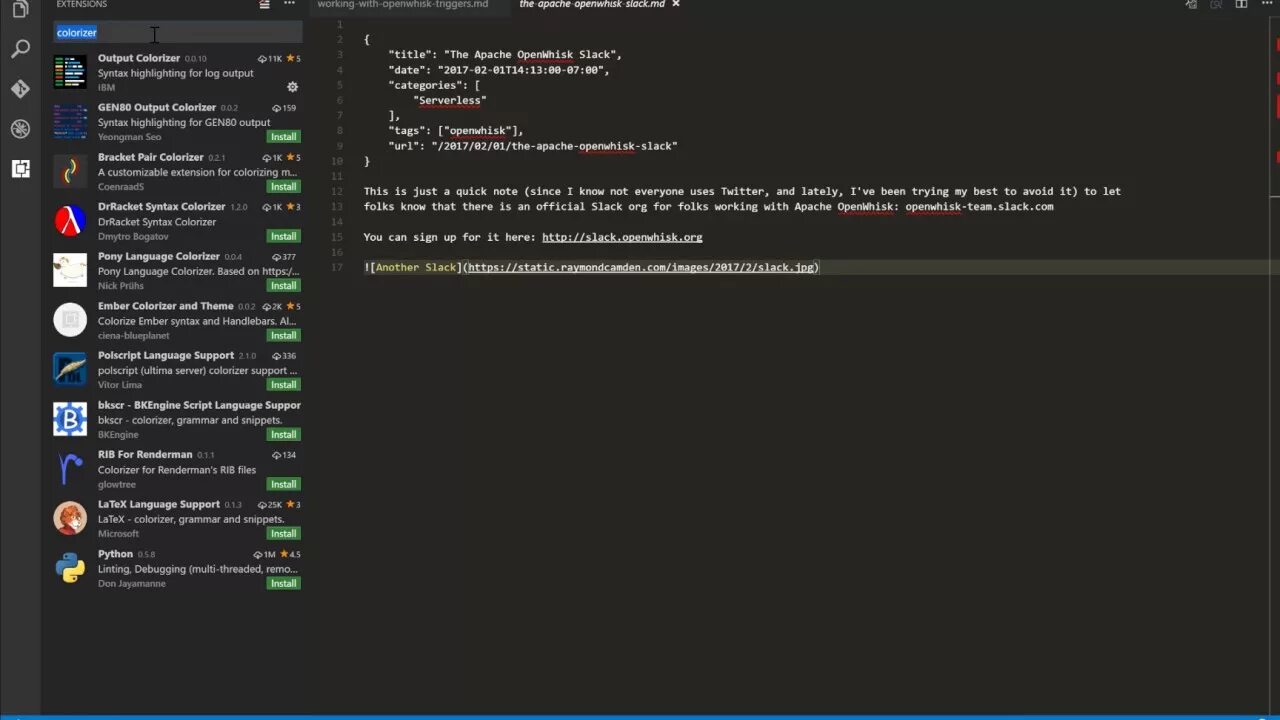Split the editor with the split icon
The image size is (1280, 720).
point(1241,5)
